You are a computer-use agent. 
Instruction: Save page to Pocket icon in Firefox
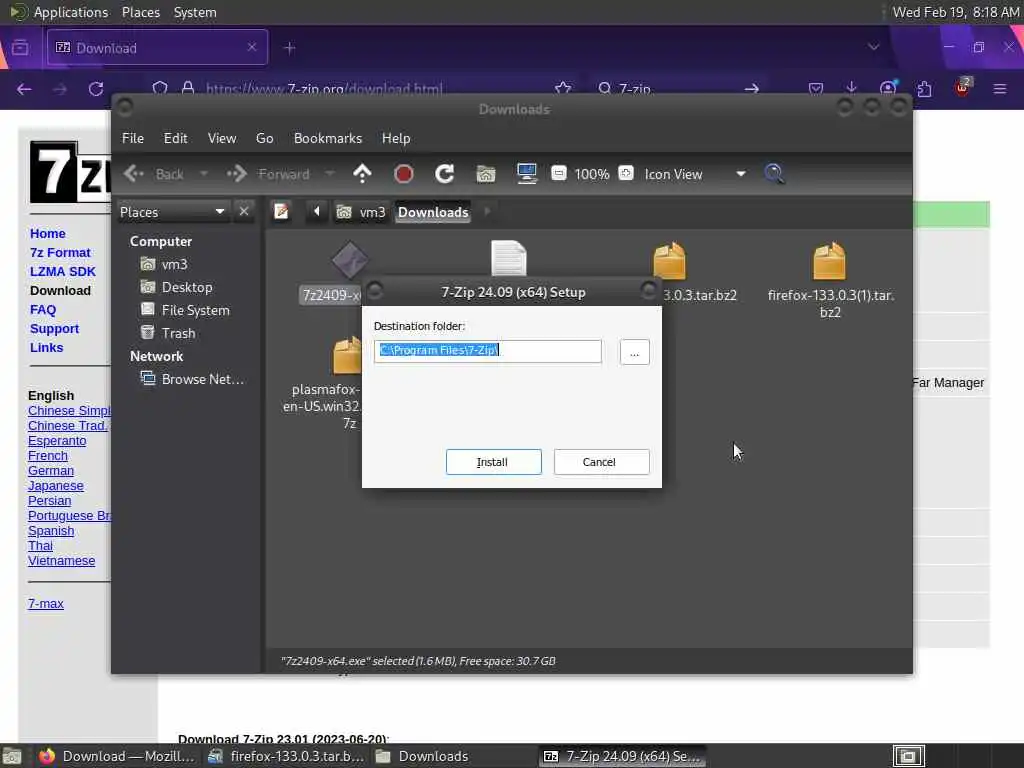pos(815,88)
